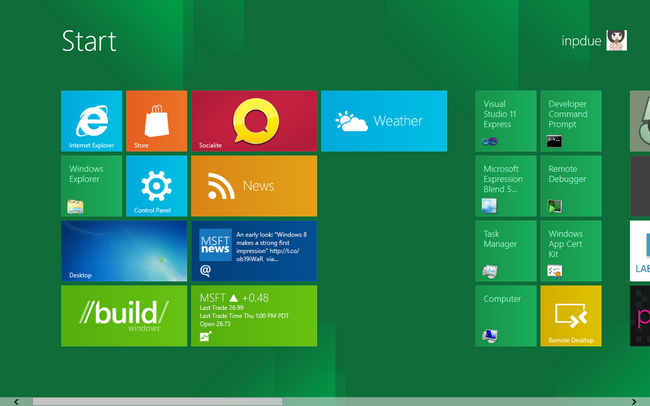Launch Visual Studio 11 Express tile
This screenshot has width=650, height=406.
click(x=506, y=121)
